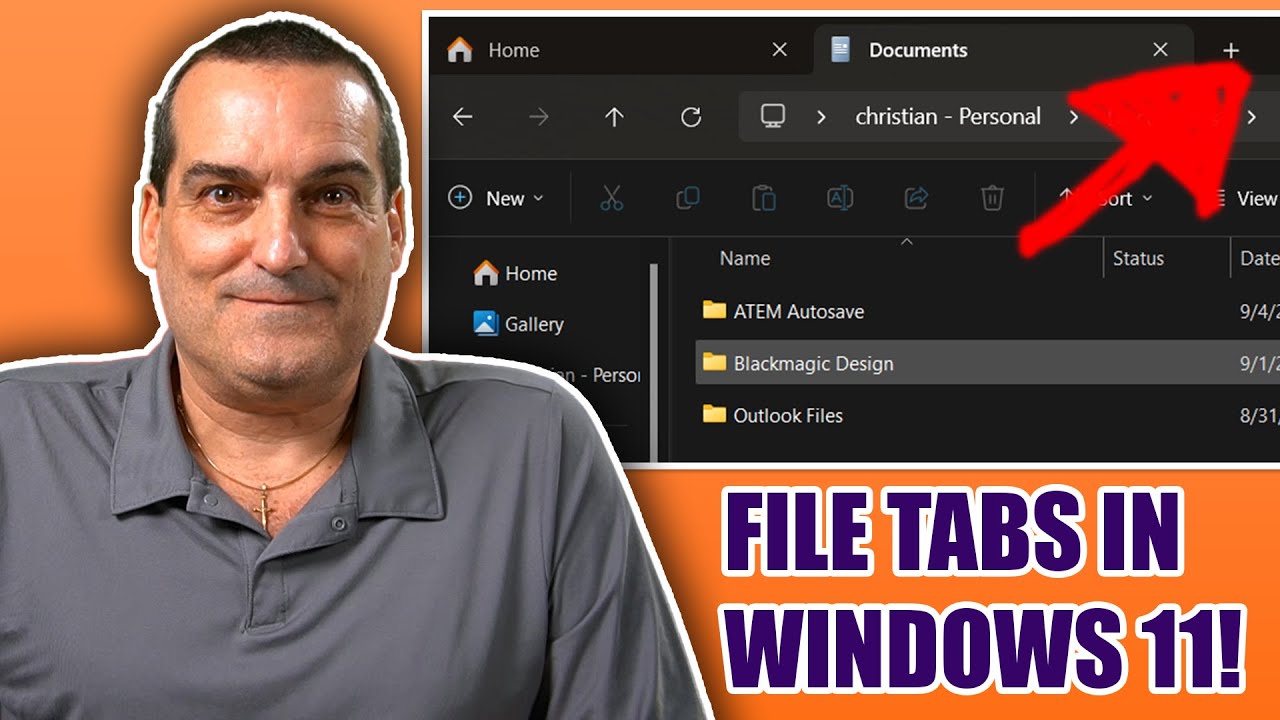Sort by the Date column header
Screen dimensions: 1280x720
coord(1259,258)
